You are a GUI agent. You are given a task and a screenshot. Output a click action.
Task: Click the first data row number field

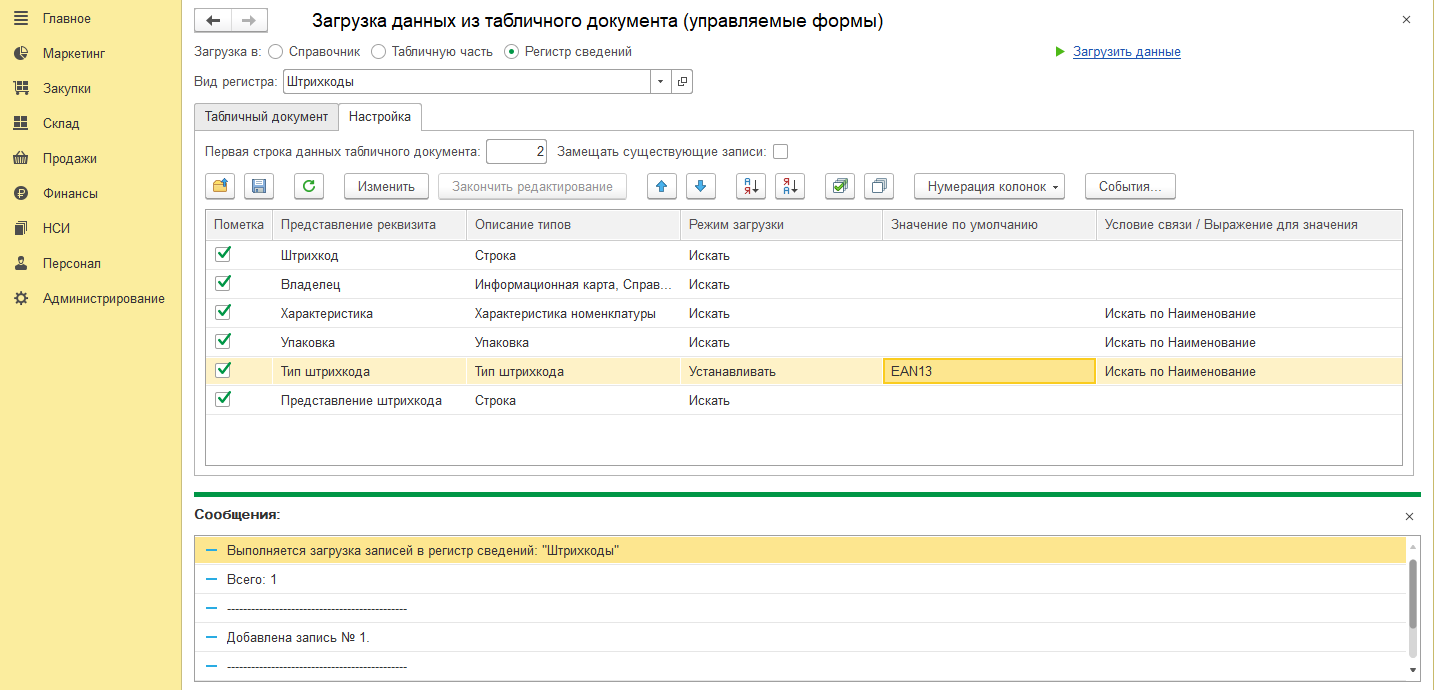pyautogui.click(x=516, y=152)
